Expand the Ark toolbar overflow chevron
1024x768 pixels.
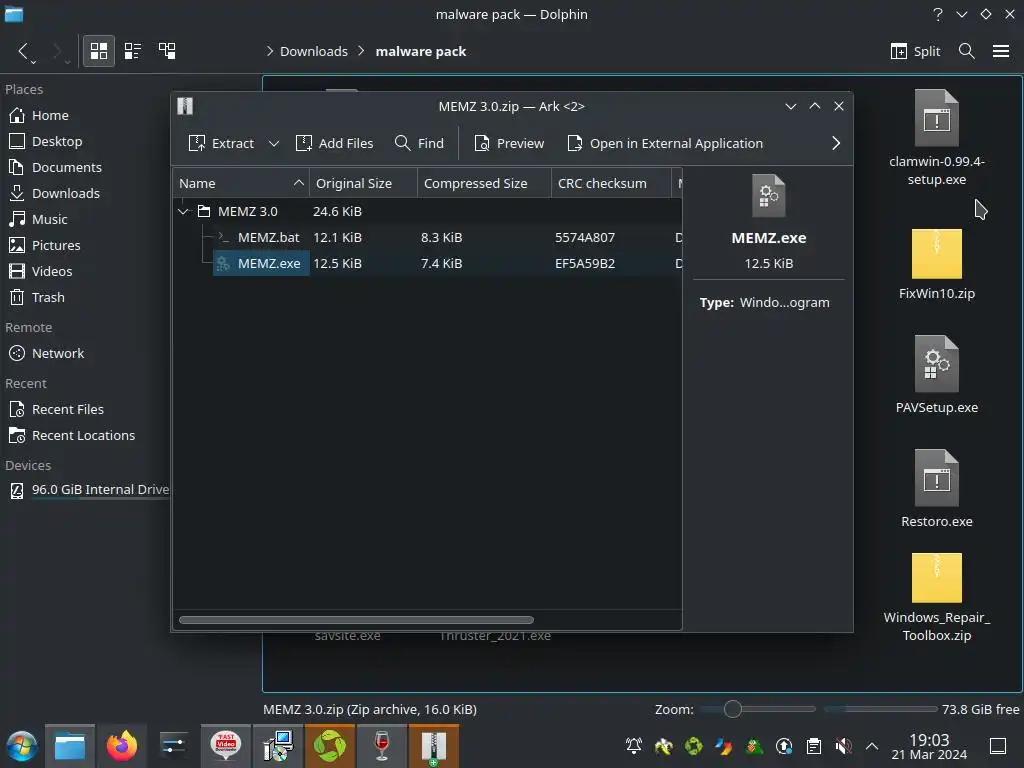pos(836,143)
